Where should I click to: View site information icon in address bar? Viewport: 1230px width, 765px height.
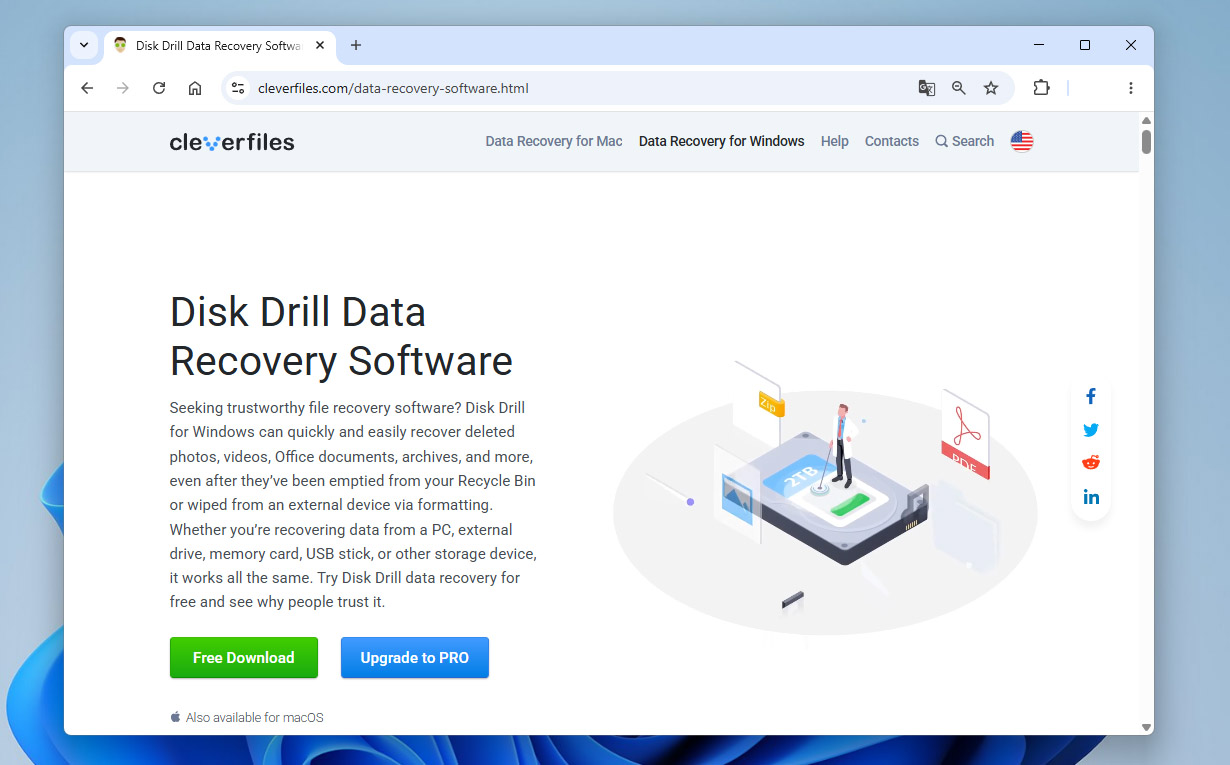click(x=238, y=88)
